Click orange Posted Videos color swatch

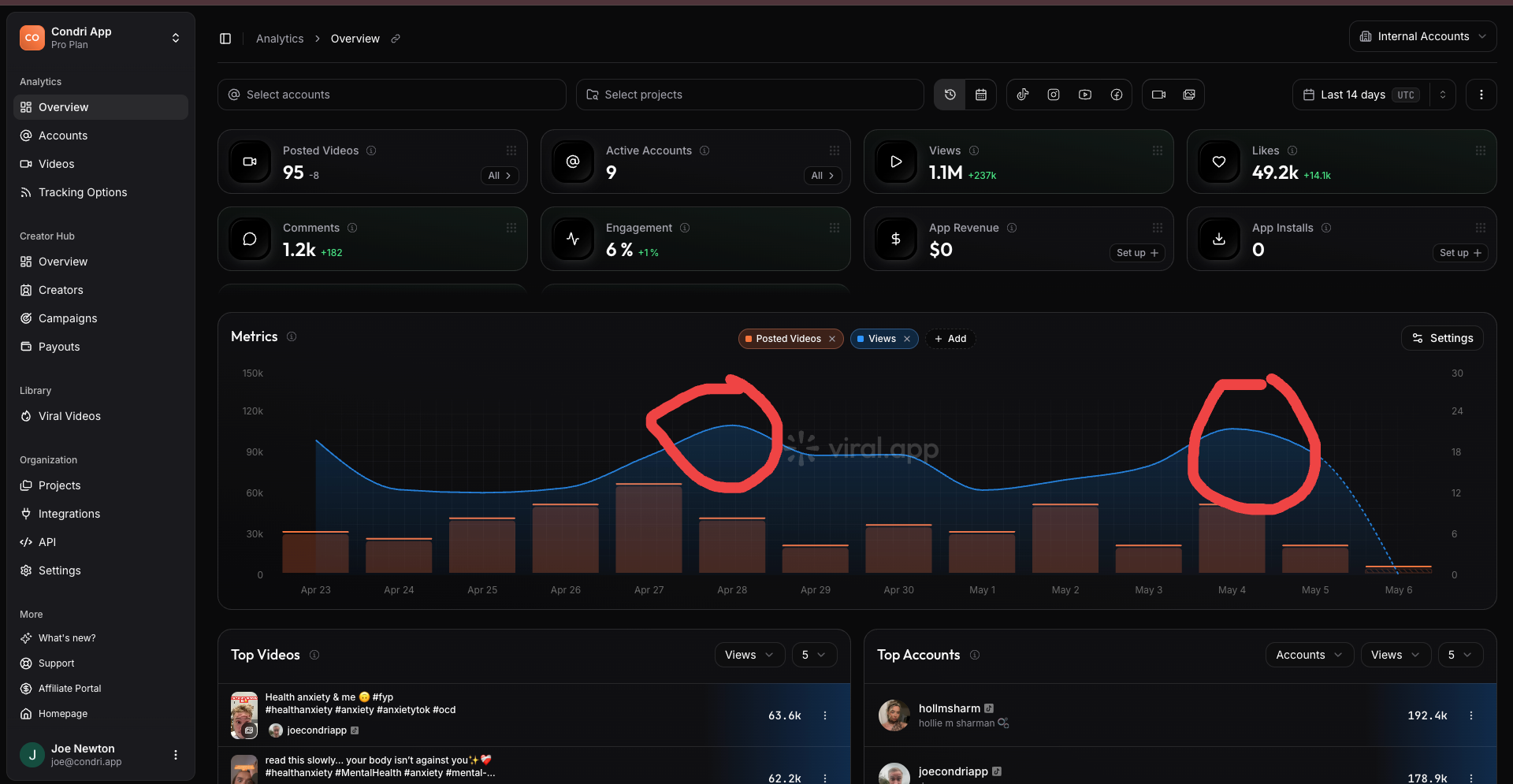(749, 339)
